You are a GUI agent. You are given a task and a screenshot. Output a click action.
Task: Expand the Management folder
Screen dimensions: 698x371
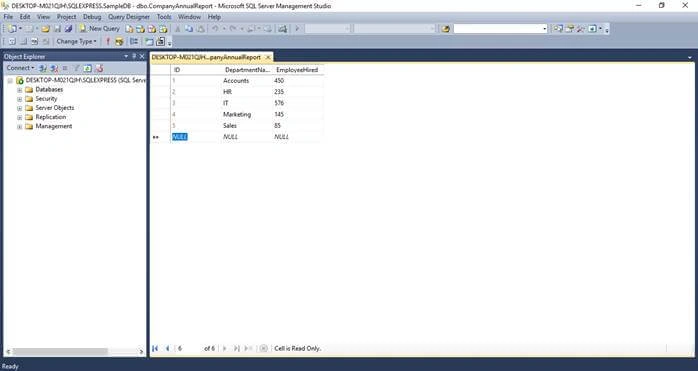(x=20, y=126)
